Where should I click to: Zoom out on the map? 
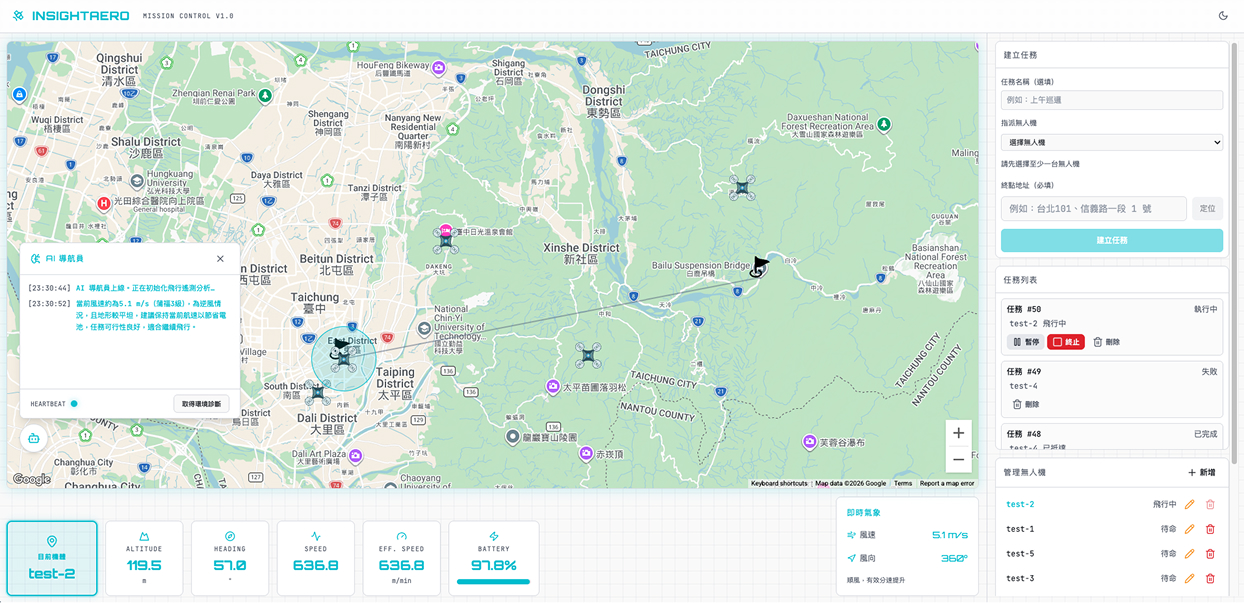pos(958,460)
